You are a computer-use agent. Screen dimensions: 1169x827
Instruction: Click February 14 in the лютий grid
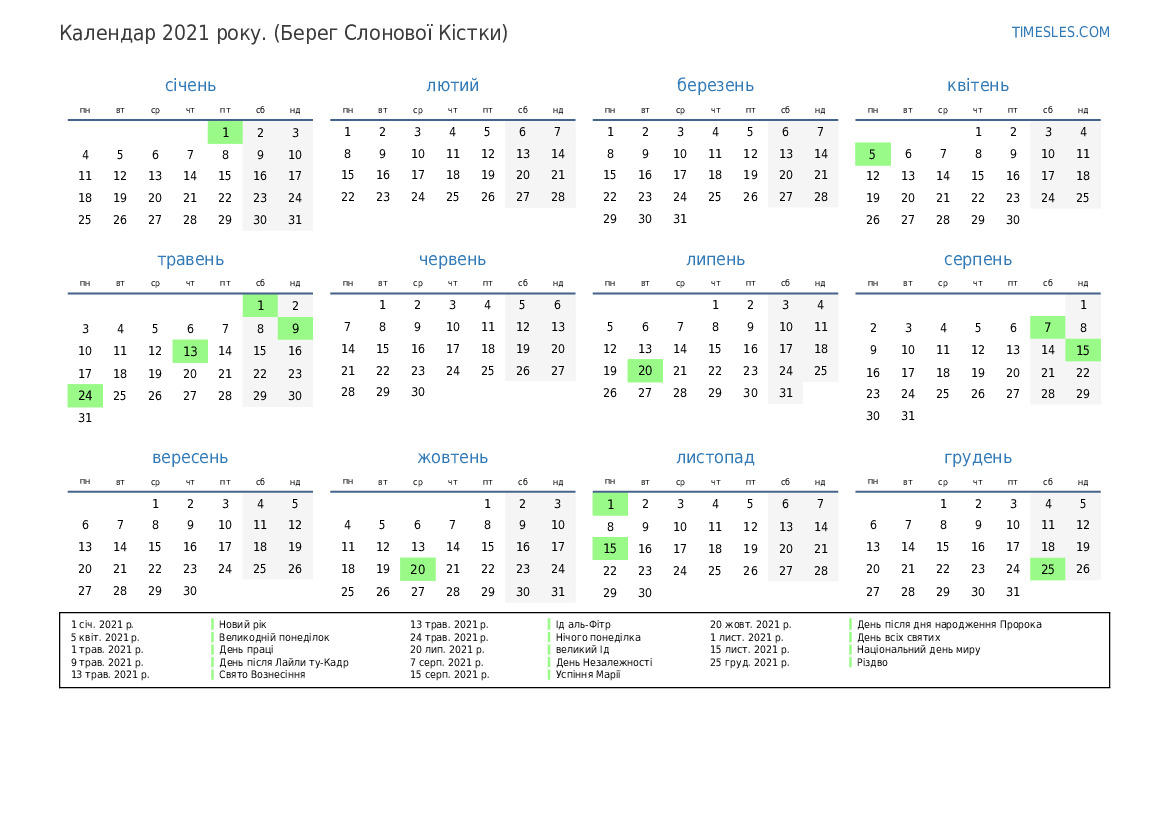(558, 154)
